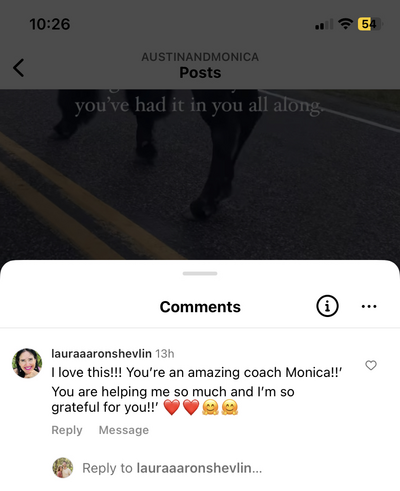Tap the lauraaaronshevlin username link
400x491 pixels.
point(101,353)
